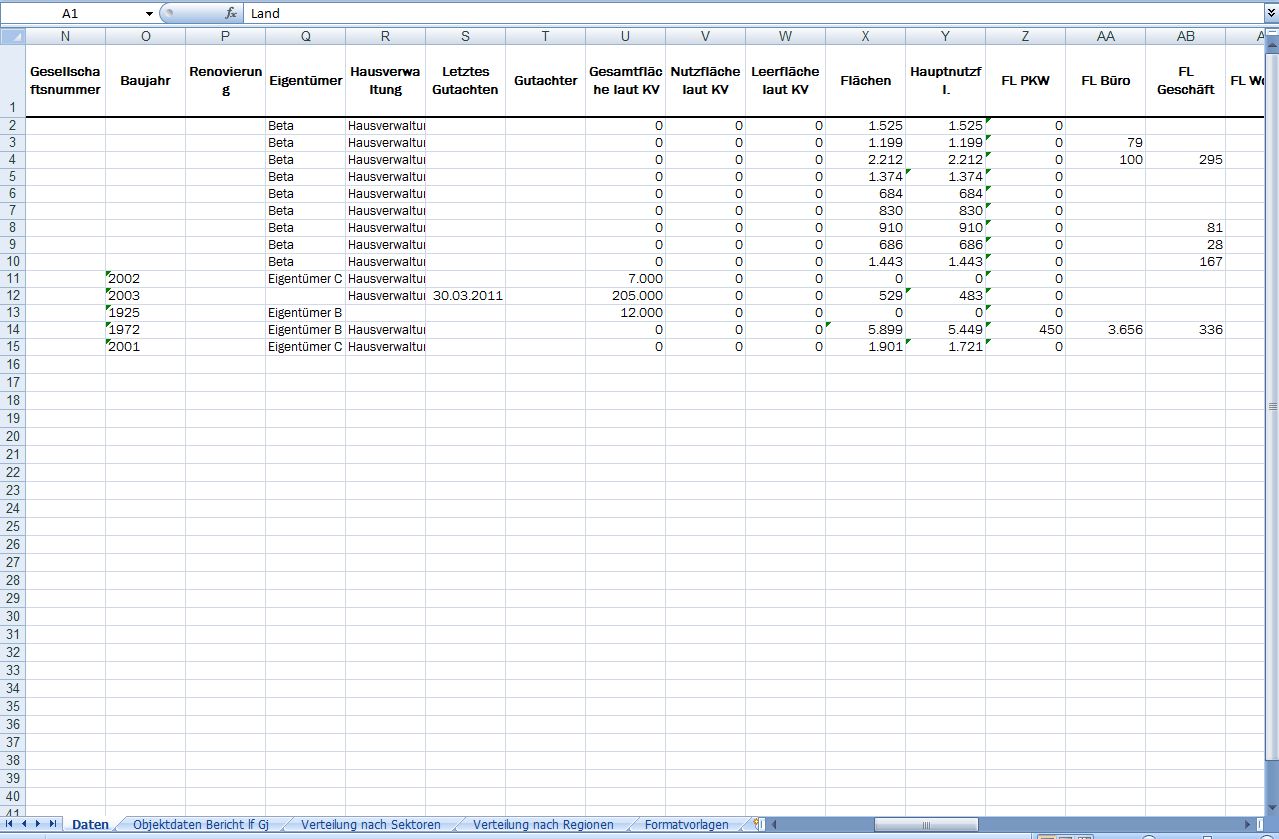The image size is (1279, 839).
Task: Select column Y header
Action: pyautogui.click(x=946, y=36)
